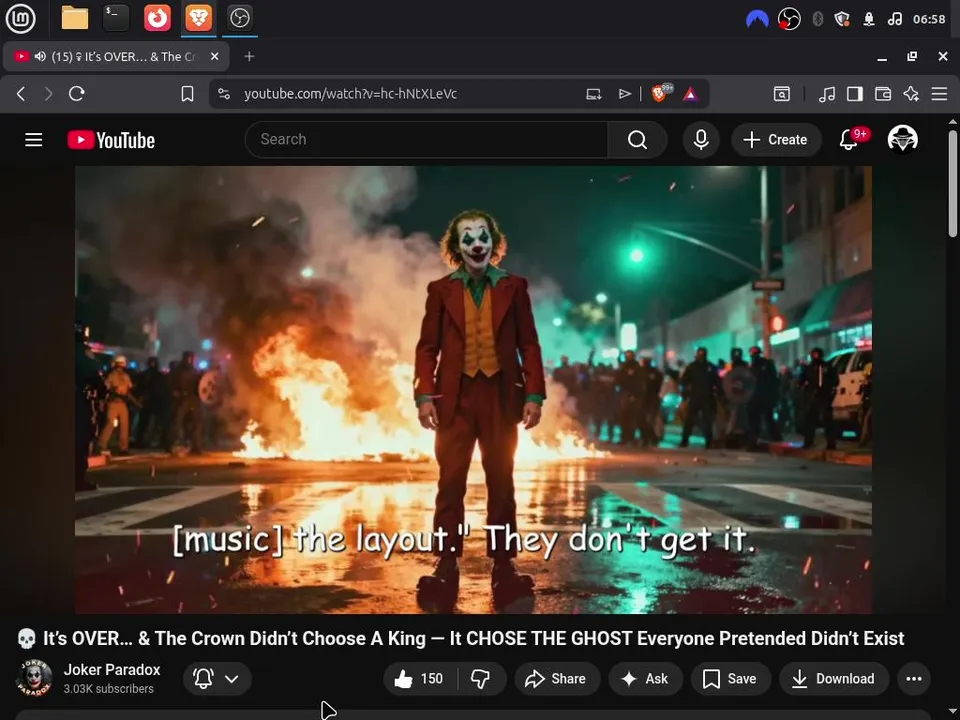Open the browser media controls music icon
This screenshot has width=960, height=720.
coord(827,94)
